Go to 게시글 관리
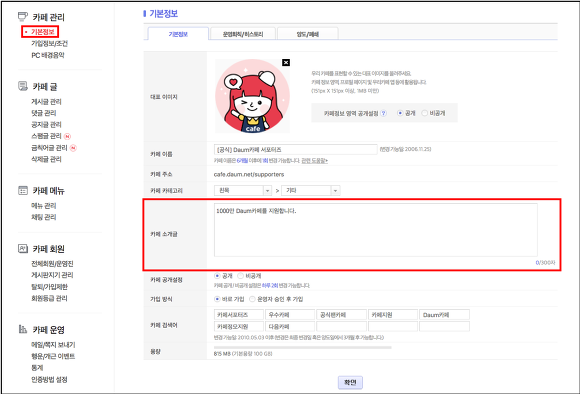Viewport: 580px width, 394px height. coord(46,101)
